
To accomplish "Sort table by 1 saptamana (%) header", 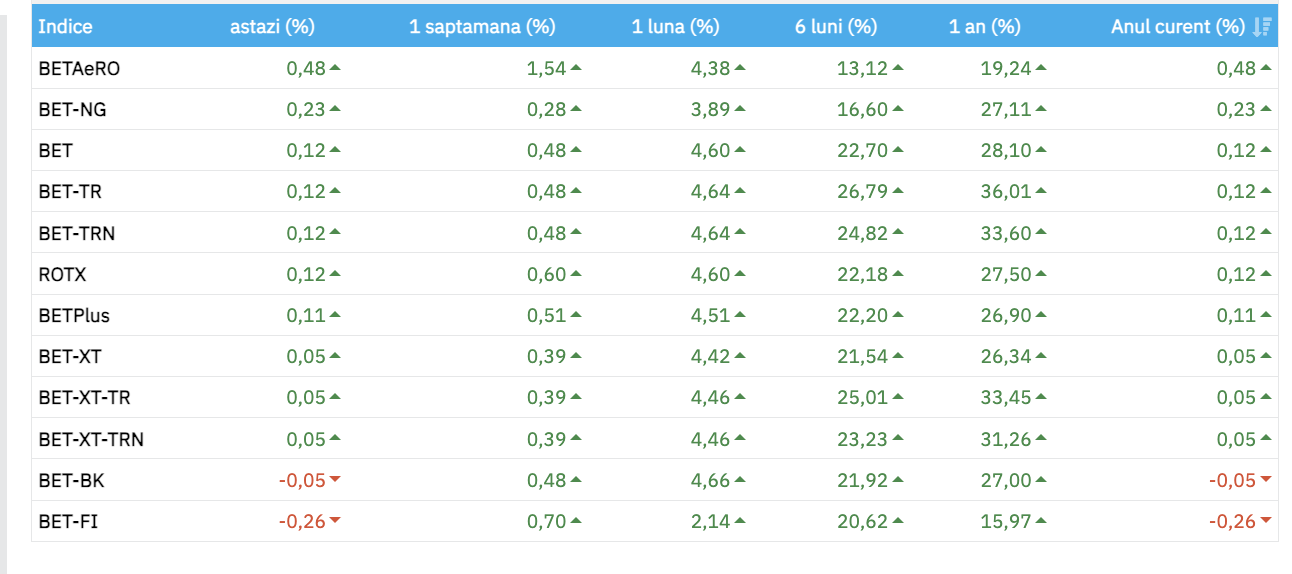I will coord(482,27).
